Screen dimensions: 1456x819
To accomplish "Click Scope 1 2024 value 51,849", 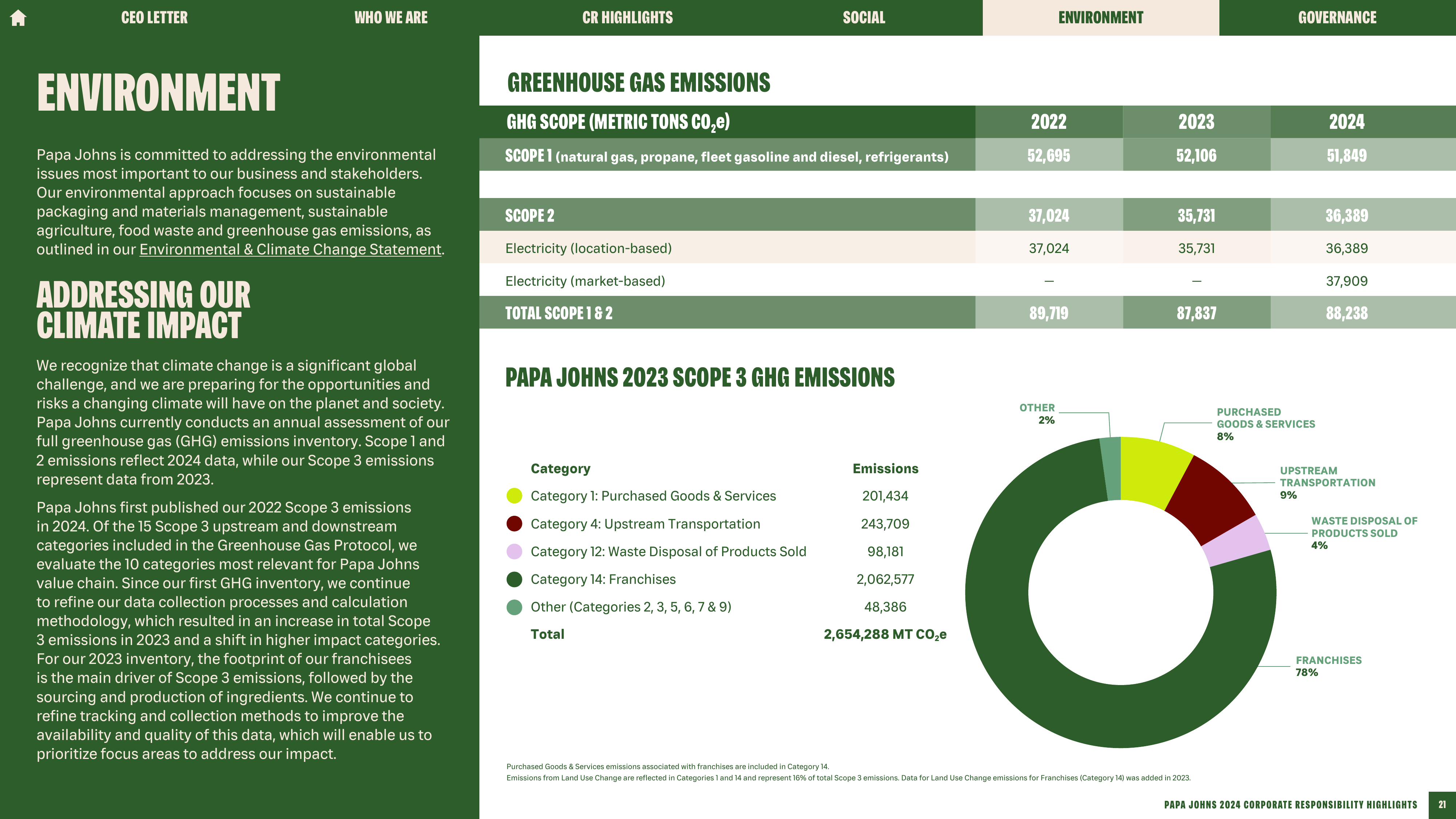I will pyautogui.click(x=1346, y=155).
